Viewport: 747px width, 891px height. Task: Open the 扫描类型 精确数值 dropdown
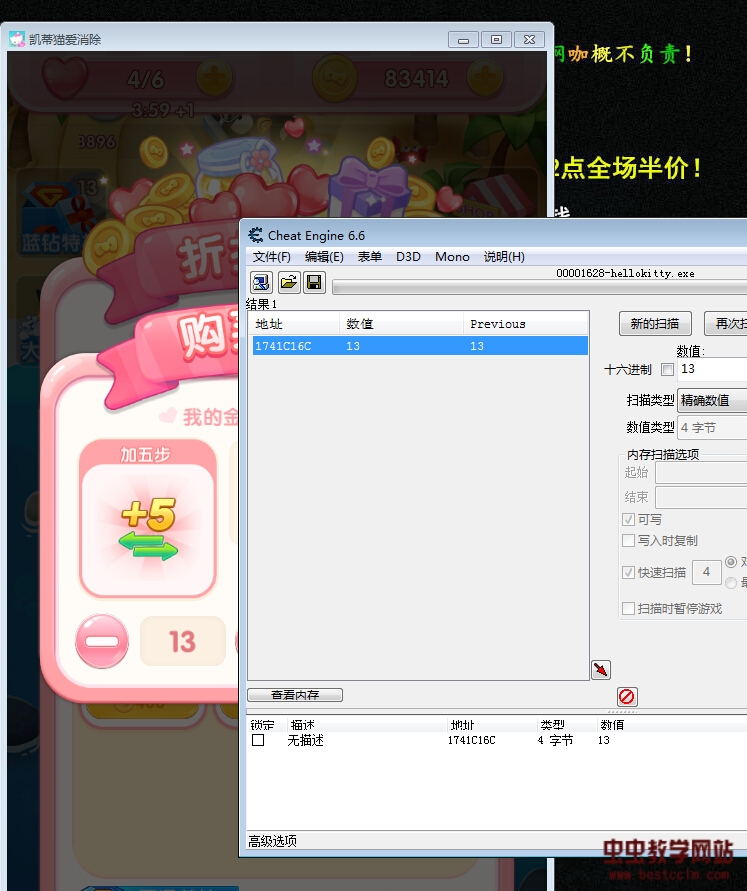point(712,401)
